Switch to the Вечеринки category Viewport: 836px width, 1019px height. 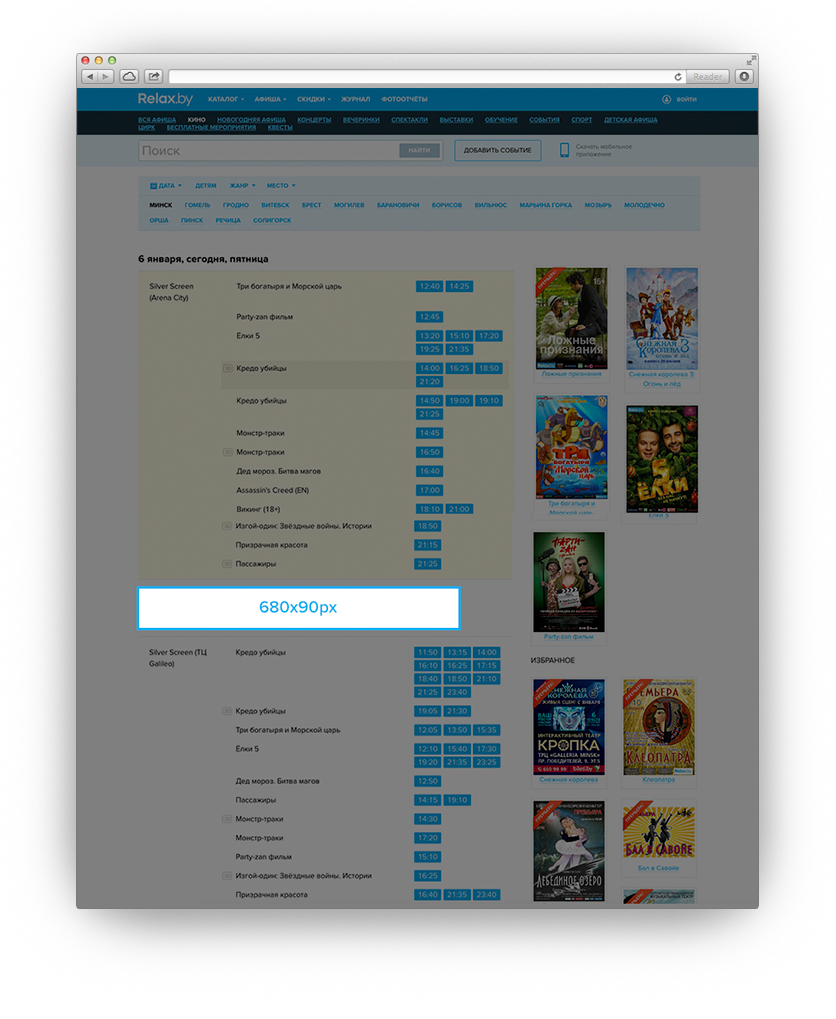361,120
